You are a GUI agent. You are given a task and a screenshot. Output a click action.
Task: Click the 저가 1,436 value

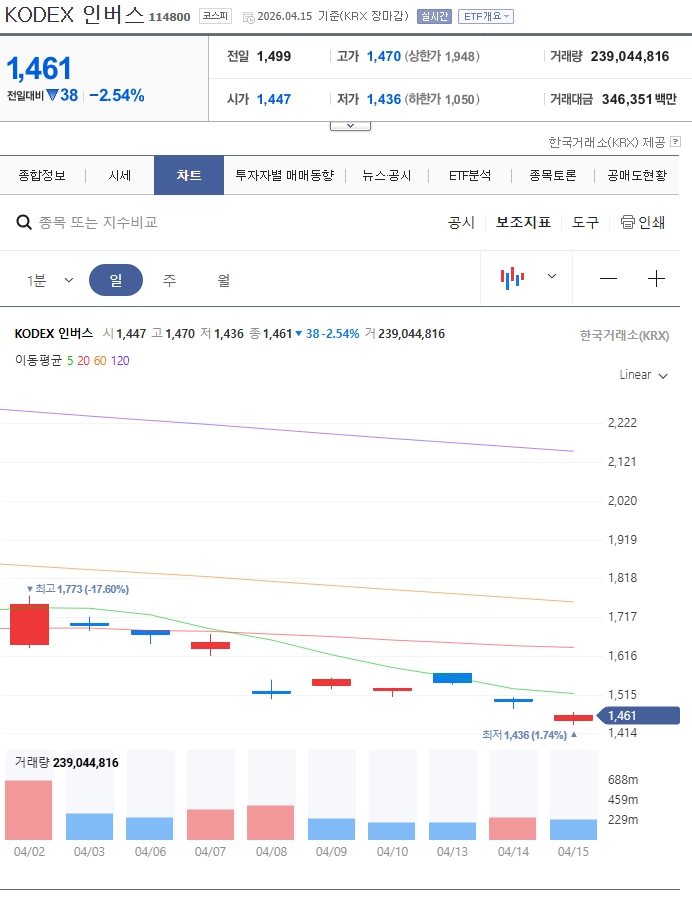tap(383, 99)
